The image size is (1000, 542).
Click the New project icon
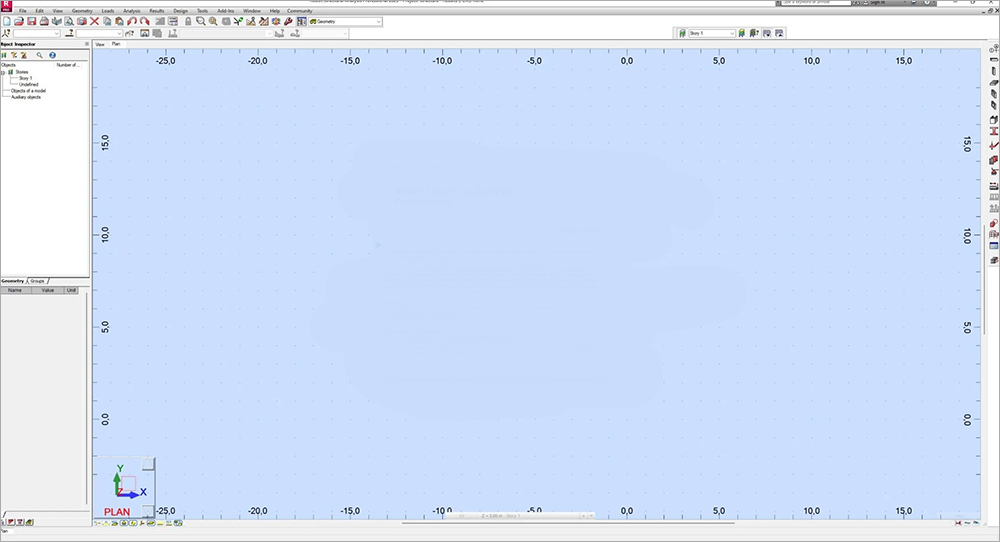pyautogui.click(x=6, y=22)
